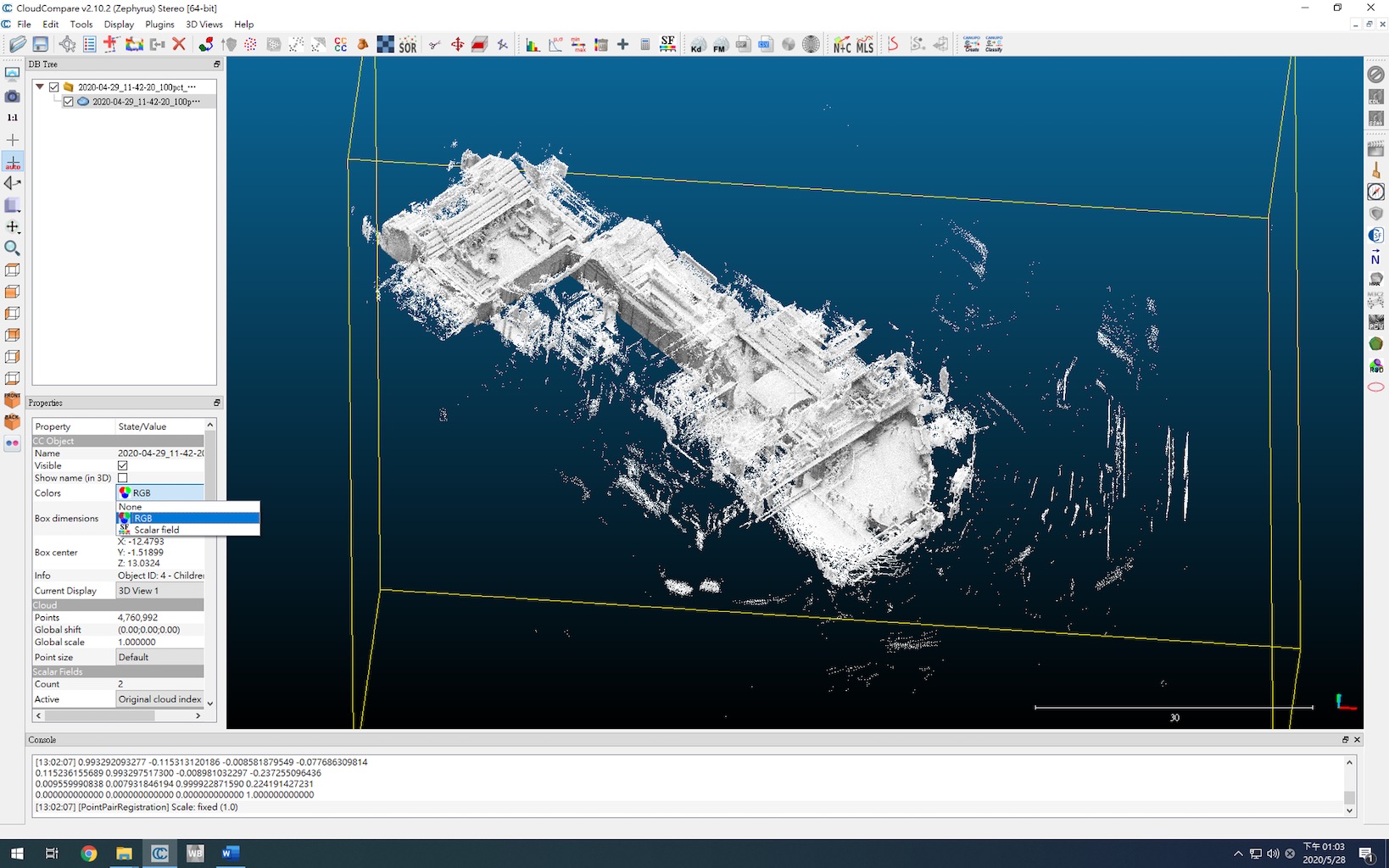The image size is (1389, 868).
Task: Collapse the top folder in DB Tree
Action: [40, 86]
